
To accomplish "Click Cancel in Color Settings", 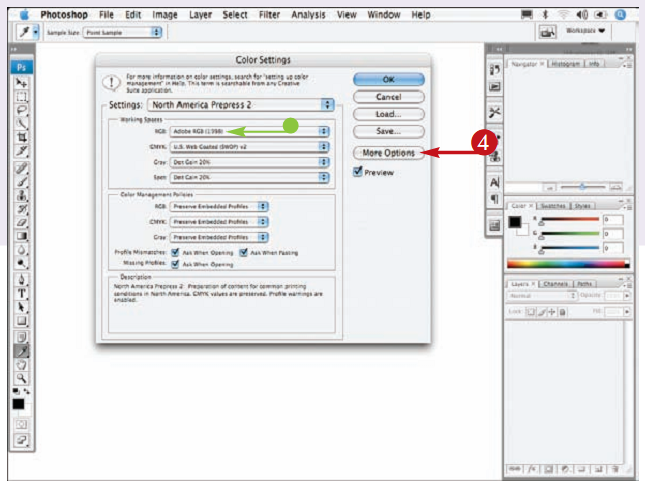I will tap(389, 97).
